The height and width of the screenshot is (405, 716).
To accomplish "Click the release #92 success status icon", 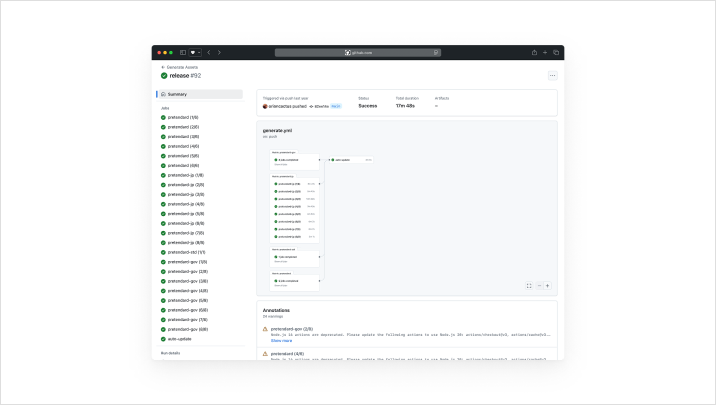I will 164,76.
